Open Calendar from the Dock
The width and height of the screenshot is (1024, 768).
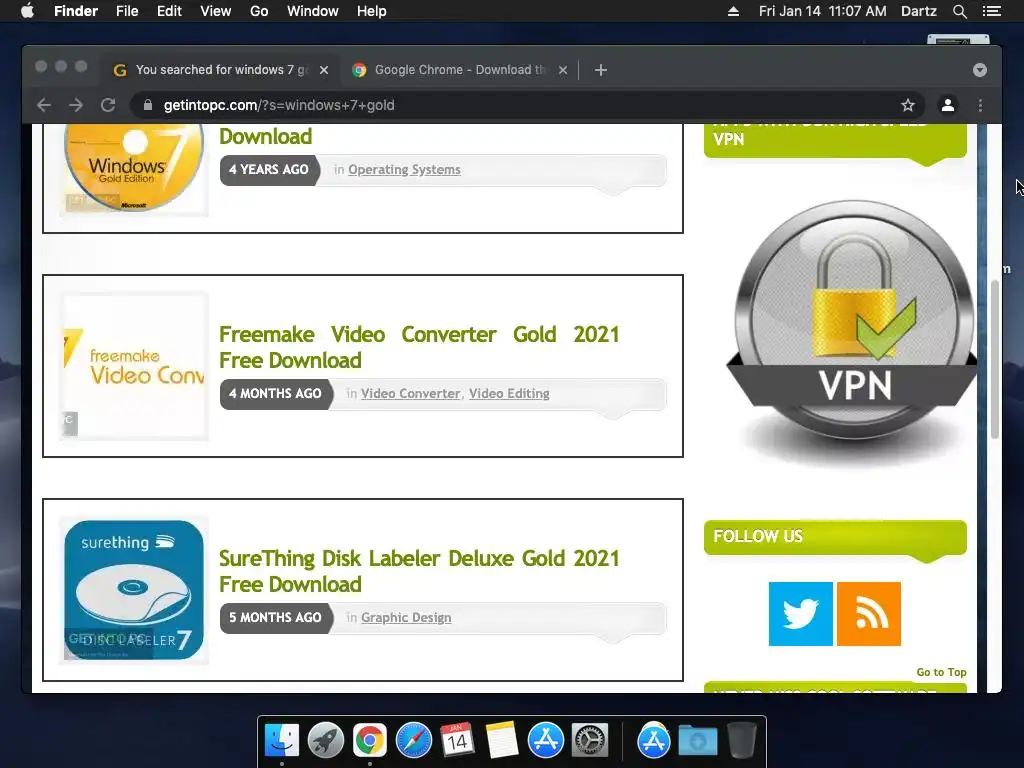(457, 740)
